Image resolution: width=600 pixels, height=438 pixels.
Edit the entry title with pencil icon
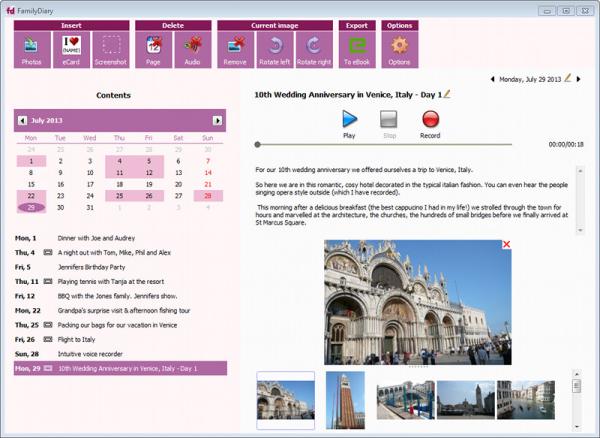447,94
